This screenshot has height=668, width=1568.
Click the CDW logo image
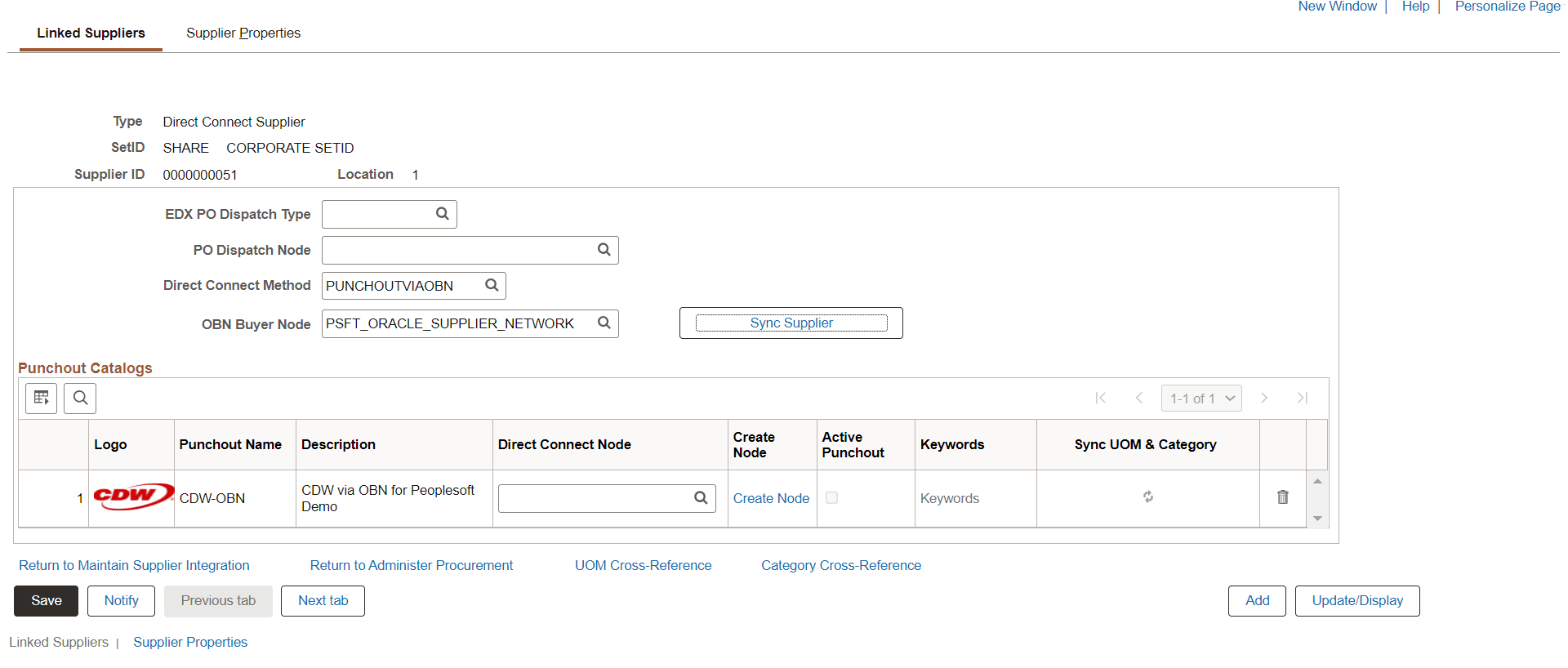pyautogui.click(x=133, y=497)
